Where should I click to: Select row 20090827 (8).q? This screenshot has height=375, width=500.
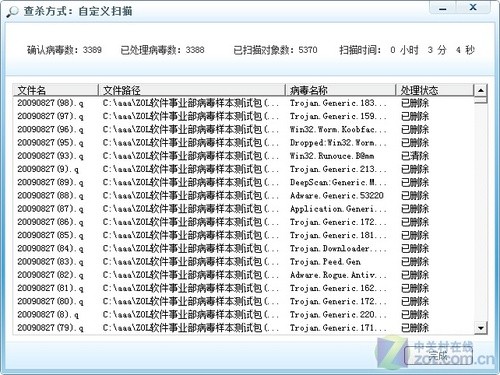pos(243,315)
